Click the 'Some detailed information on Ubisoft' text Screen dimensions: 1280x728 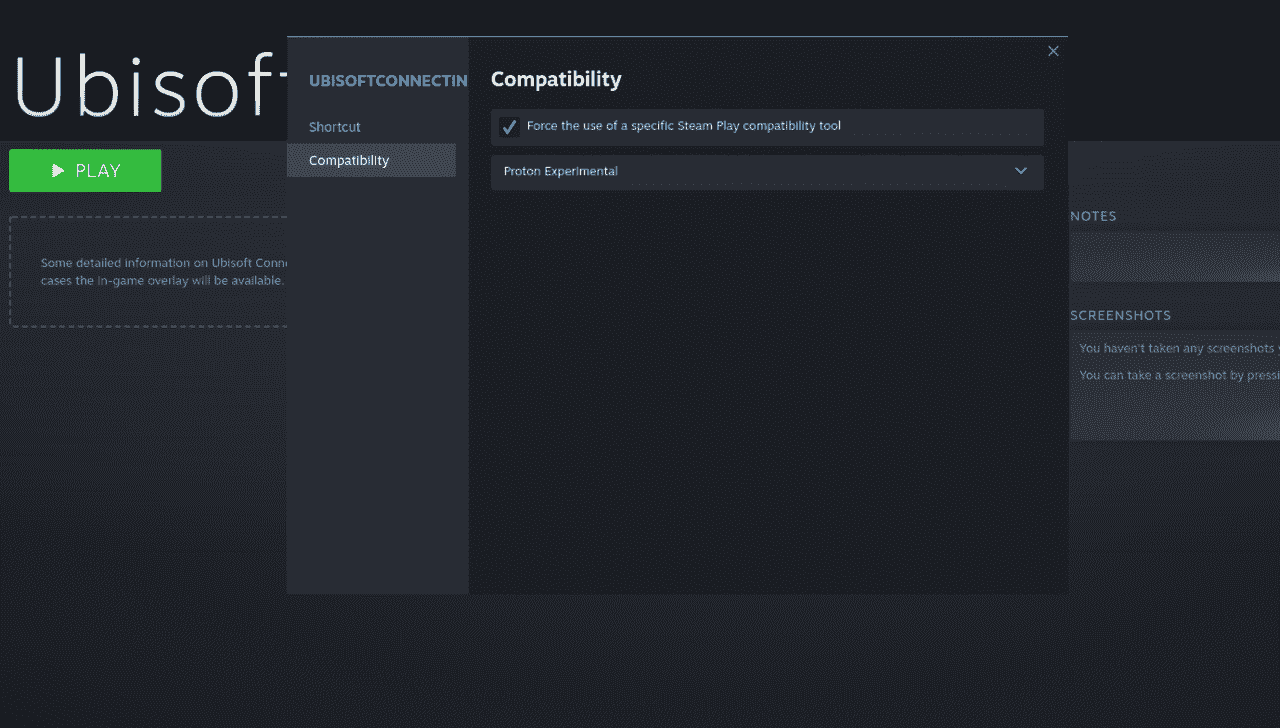(164, 263)
